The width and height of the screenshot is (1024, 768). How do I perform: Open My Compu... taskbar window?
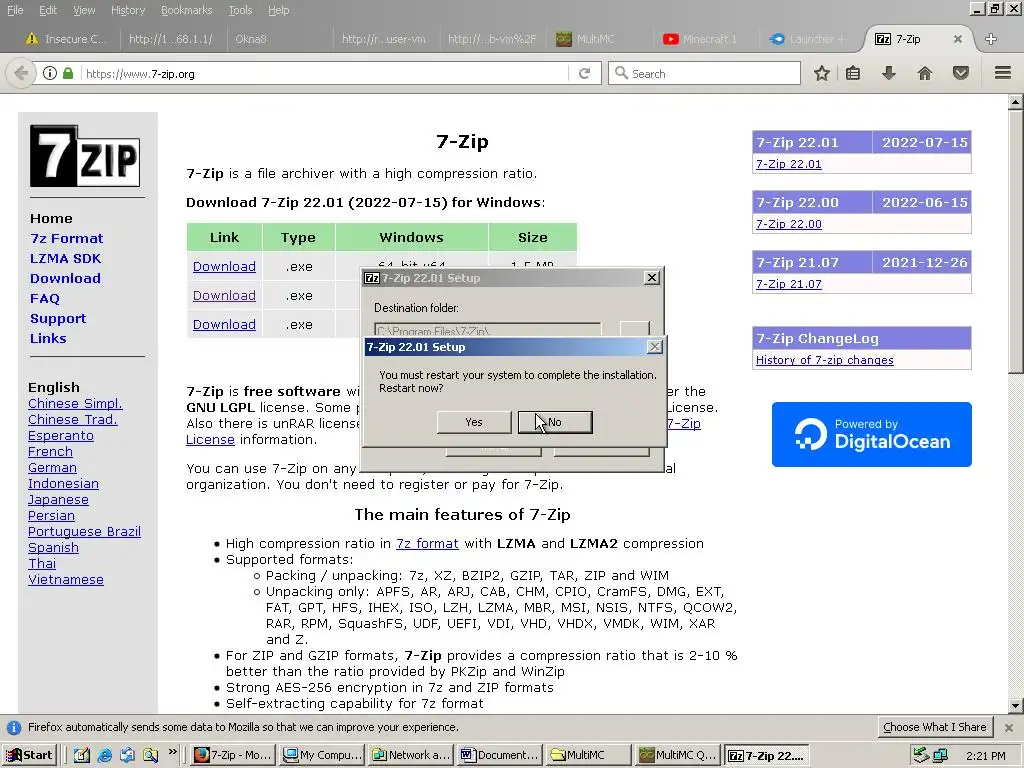(x=323, y=755)
